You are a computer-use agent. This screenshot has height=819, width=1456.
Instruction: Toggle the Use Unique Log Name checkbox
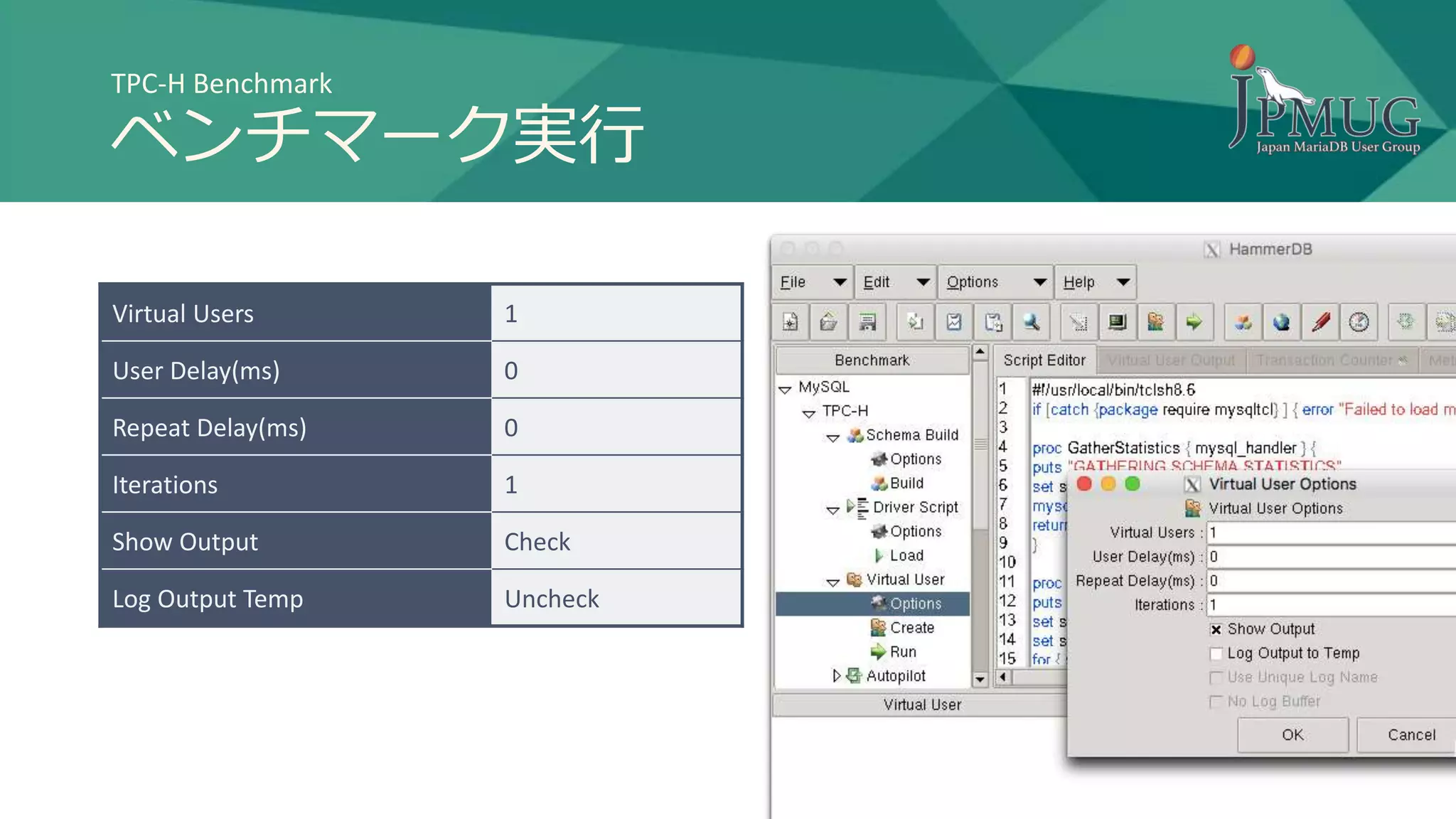1216,678
